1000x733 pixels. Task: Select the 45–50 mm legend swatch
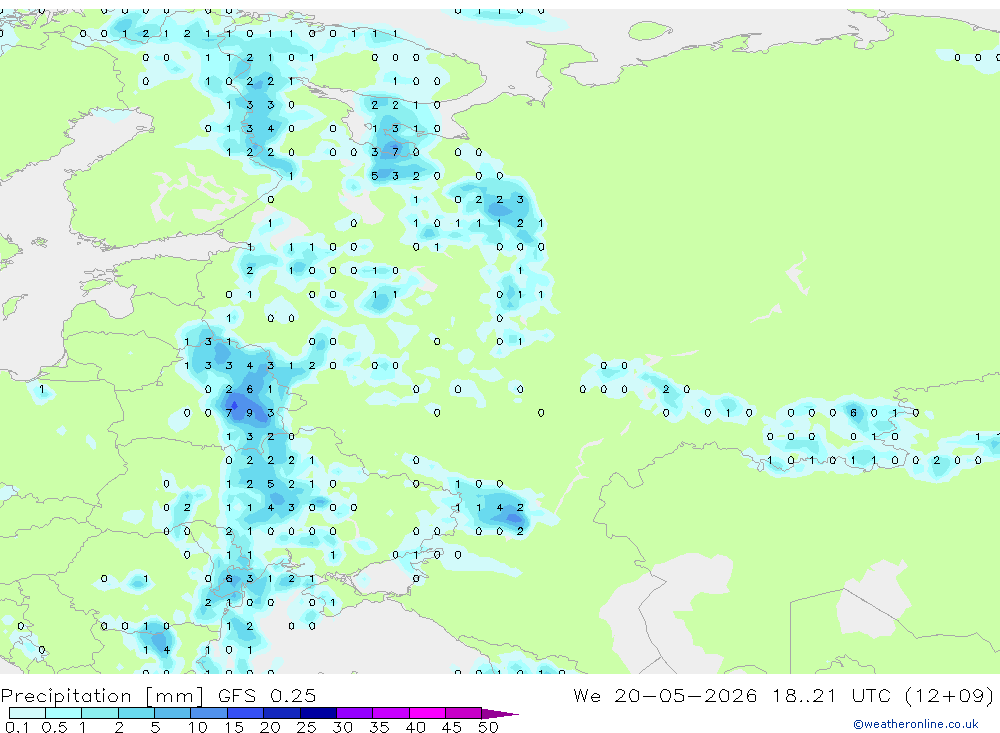click(464, 713)
